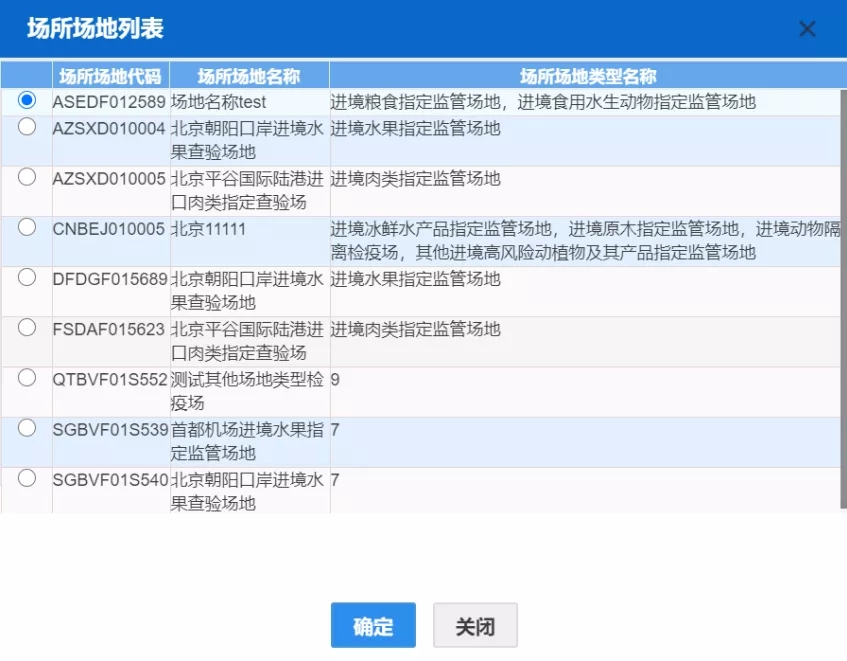Select the radio button for ASEDF012589
This screenshot has height=661, width=847.
(26, 100)
